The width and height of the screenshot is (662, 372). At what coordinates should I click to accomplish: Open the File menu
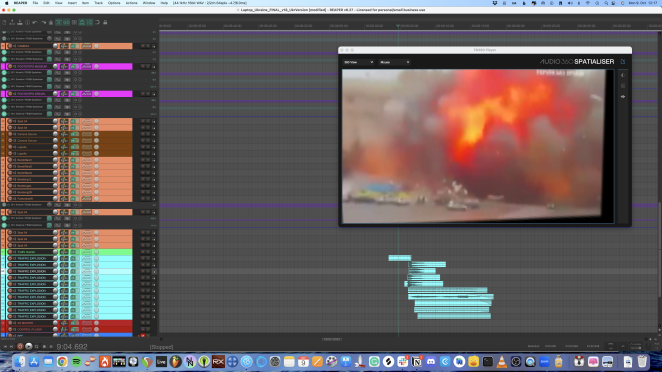click(x=35, y=3)
